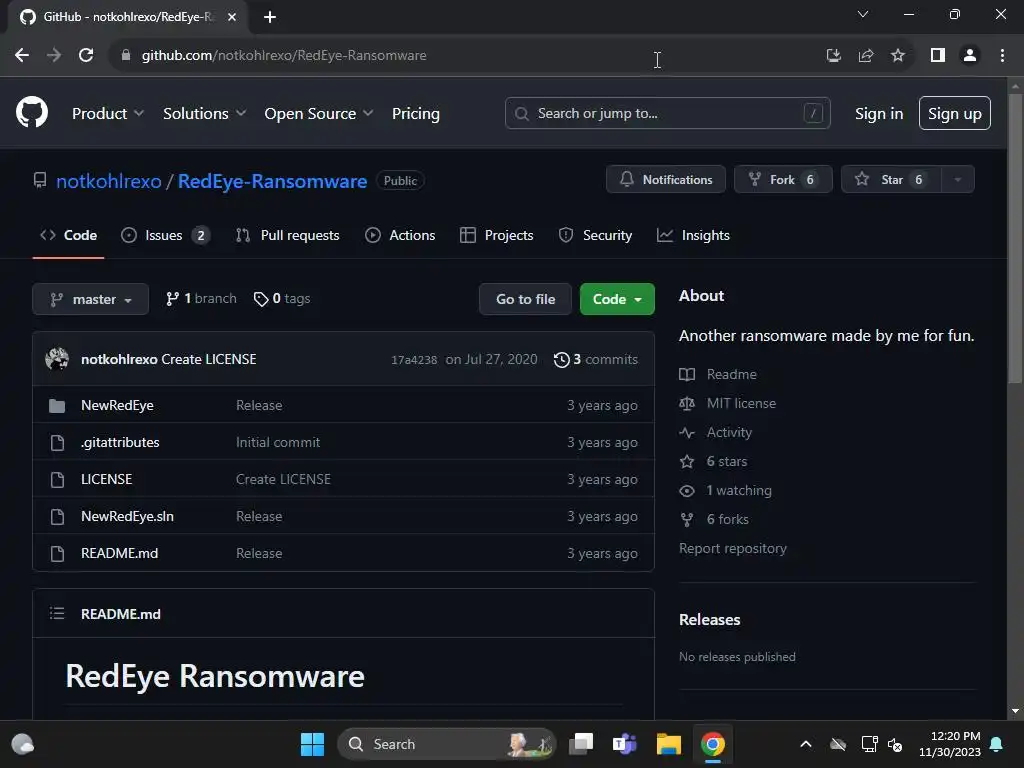The width and height of the screenshot is (1024, 768).
Task: Switch to the Issues tab
Action: (165, 235)
